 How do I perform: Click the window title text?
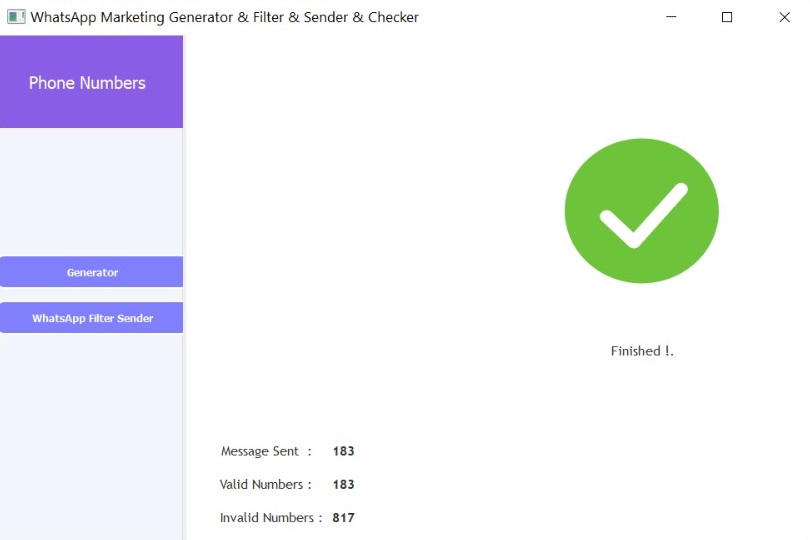click(x=225, y=17)
